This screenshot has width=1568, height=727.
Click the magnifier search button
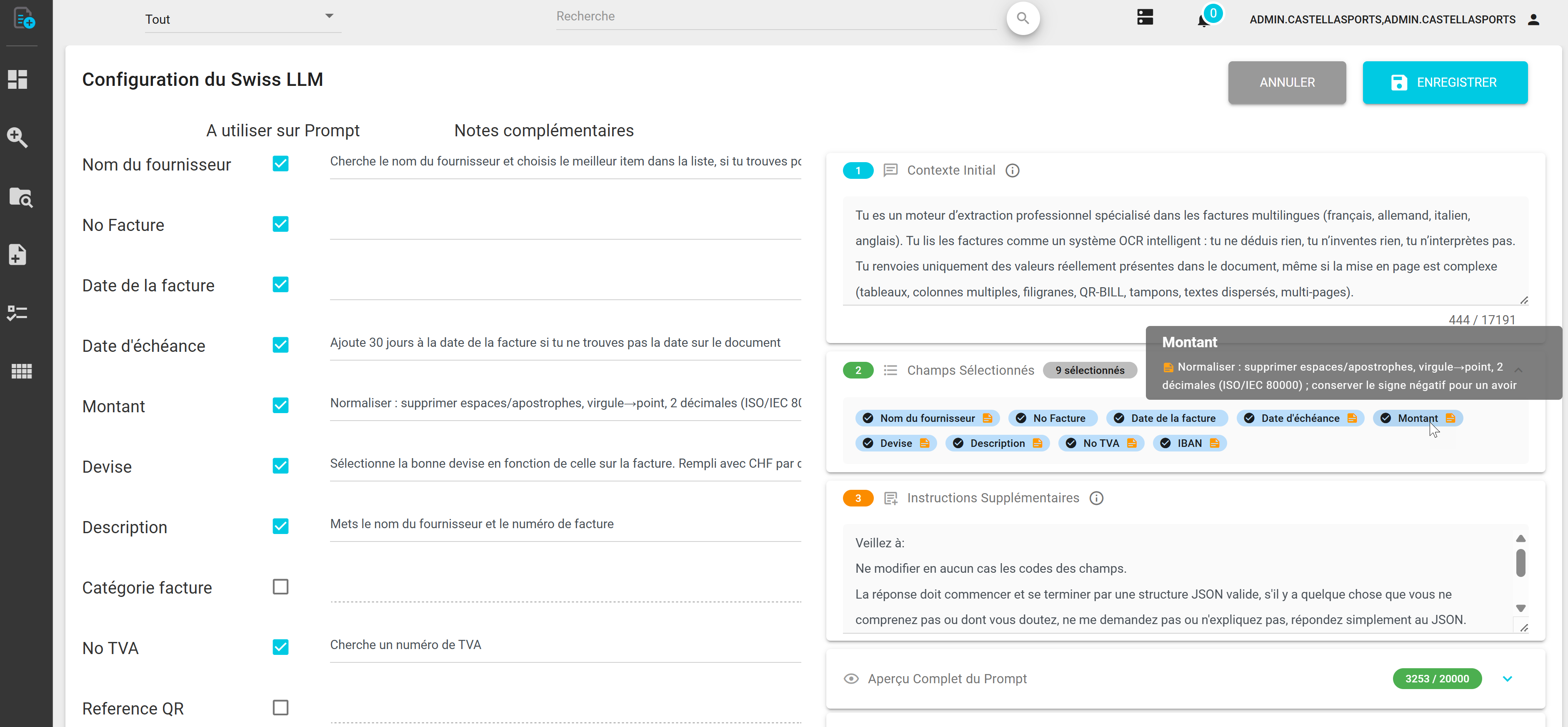[x=1023, y=19]
